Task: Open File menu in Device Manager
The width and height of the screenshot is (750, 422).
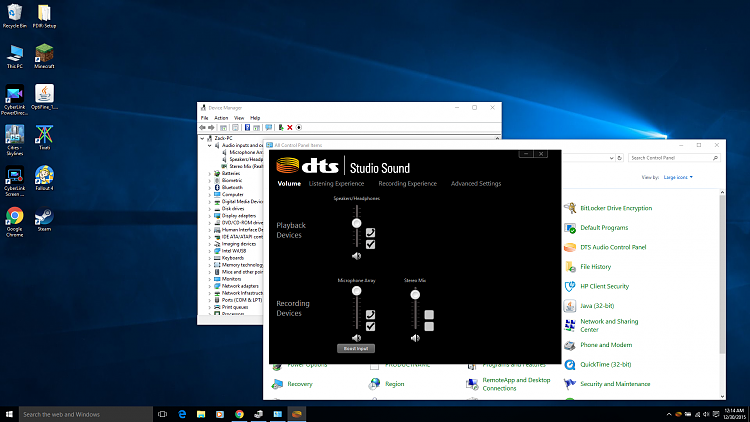Action: [205, 118]
